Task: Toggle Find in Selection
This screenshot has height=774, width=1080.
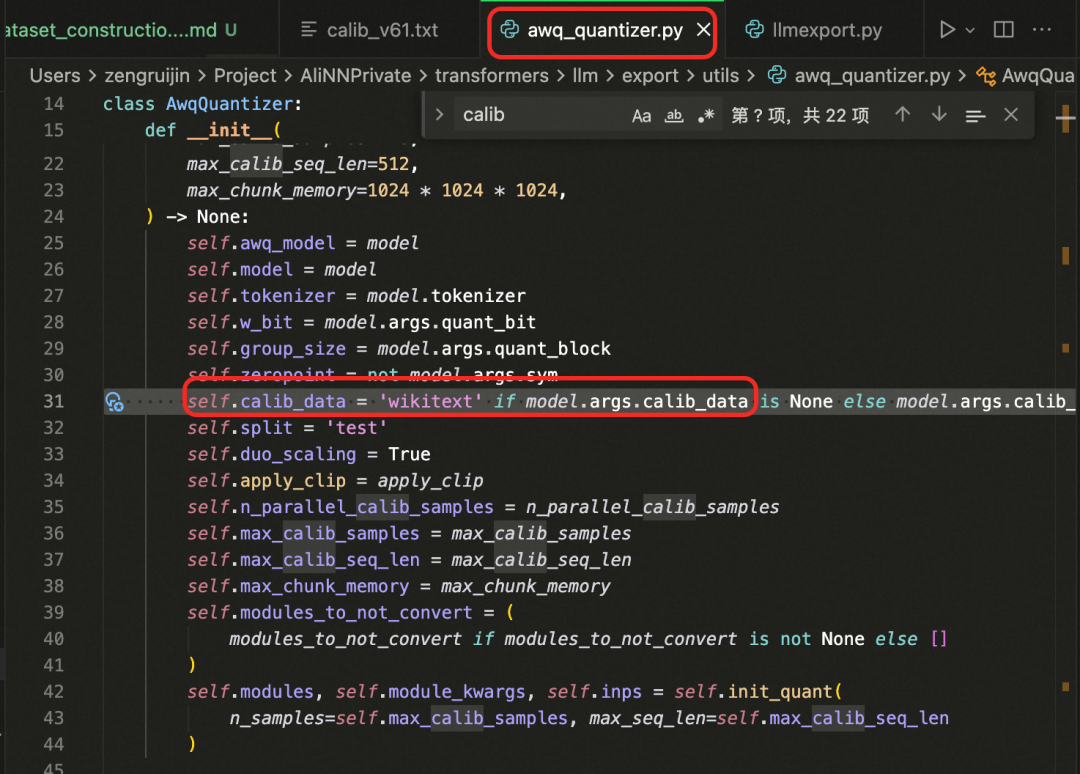Action: click(x=975, y=116)
